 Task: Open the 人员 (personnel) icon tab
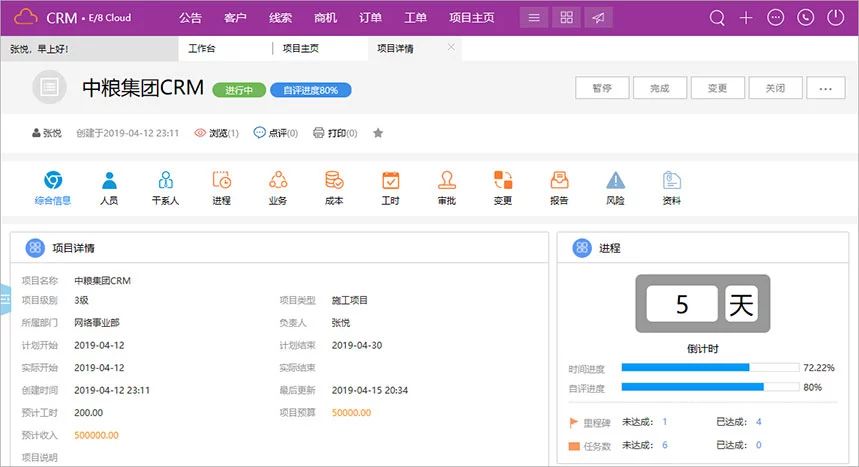coord(109,187)
